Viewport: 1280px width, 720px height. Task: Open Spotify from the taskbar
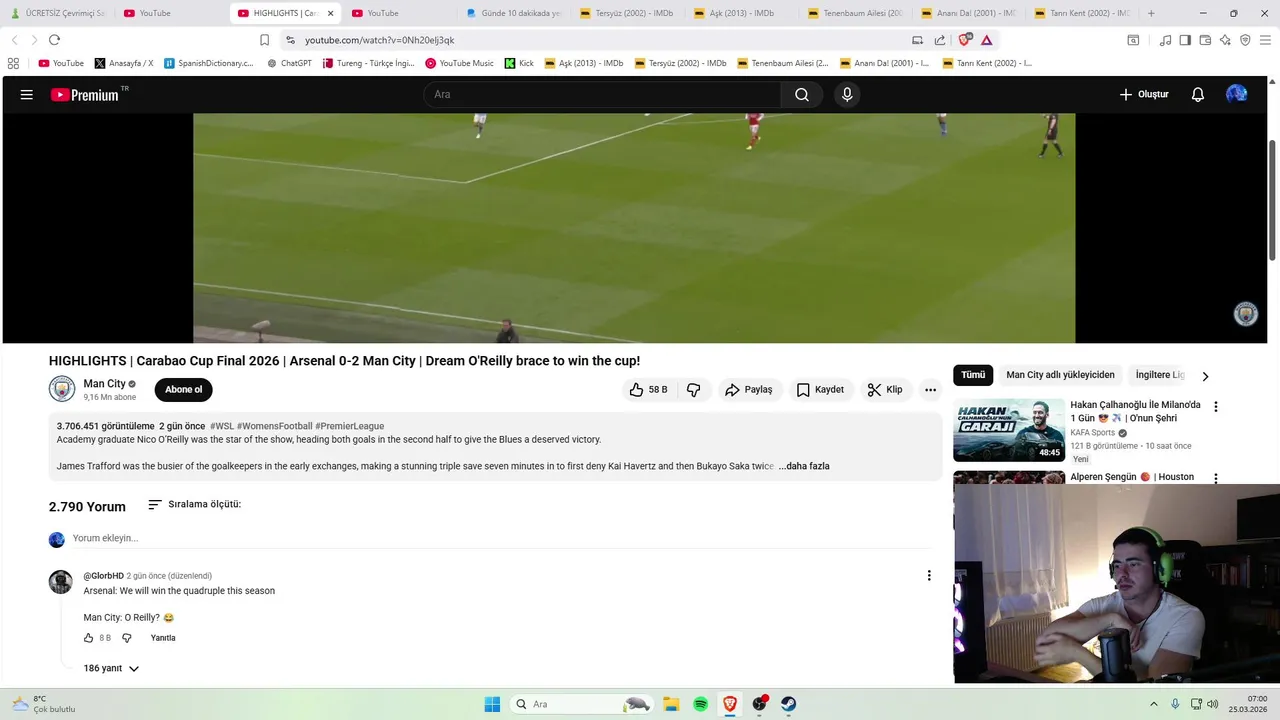tap(700, 704)
